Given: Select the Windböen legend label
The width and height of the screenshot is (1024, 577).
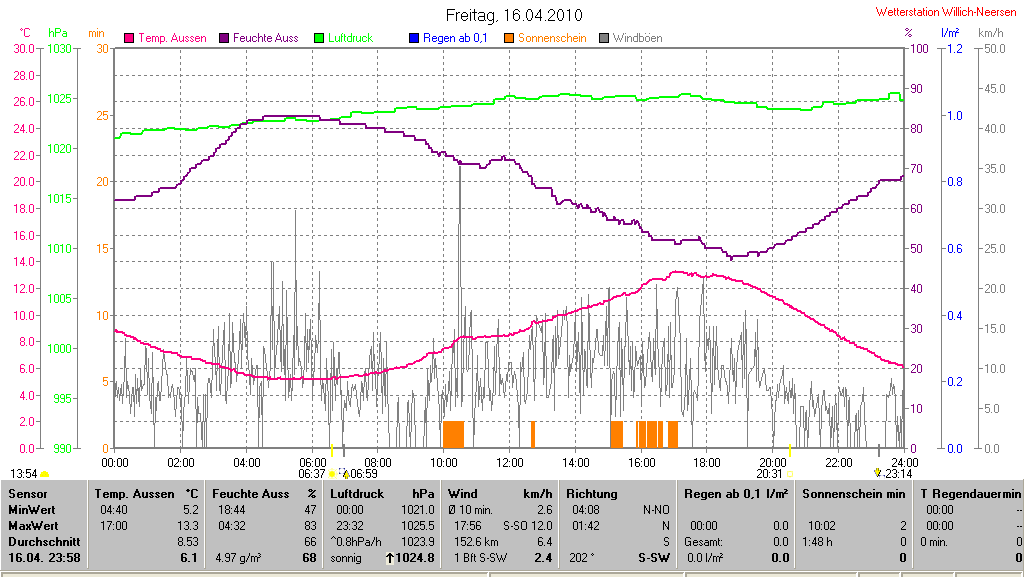Looking at the screenshot, I should (x=637, y=39).
